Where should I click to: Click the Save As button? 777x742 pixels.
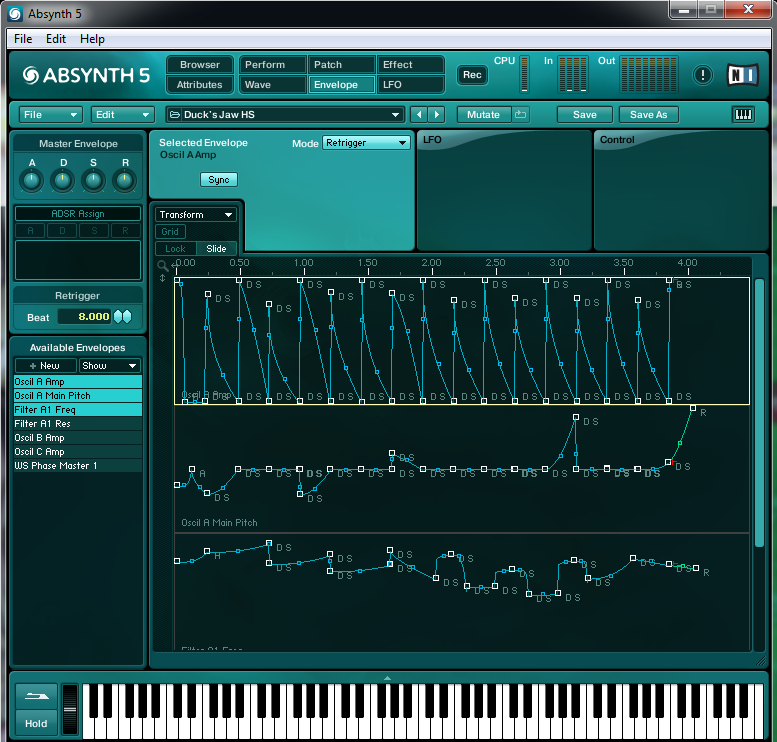click(648, 115)
